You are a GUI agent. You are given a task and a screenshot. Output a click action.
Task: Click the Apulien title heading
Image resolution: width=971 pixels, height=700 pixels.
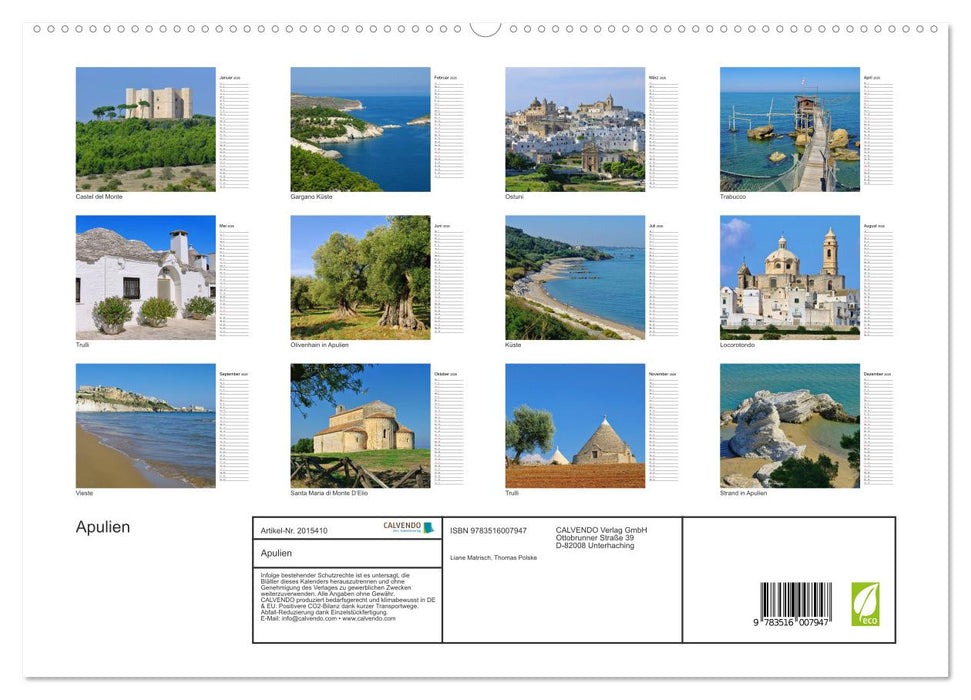103,526
